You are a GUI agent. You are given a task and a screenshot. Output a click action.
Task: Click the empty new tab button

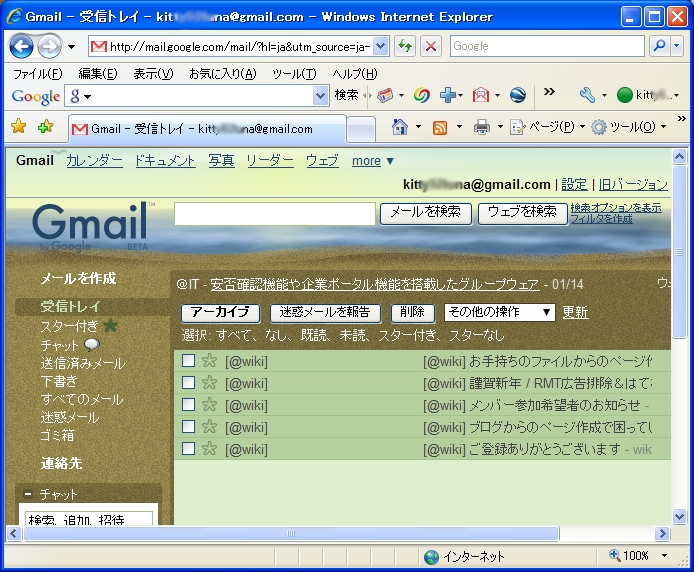click(361, 129)
